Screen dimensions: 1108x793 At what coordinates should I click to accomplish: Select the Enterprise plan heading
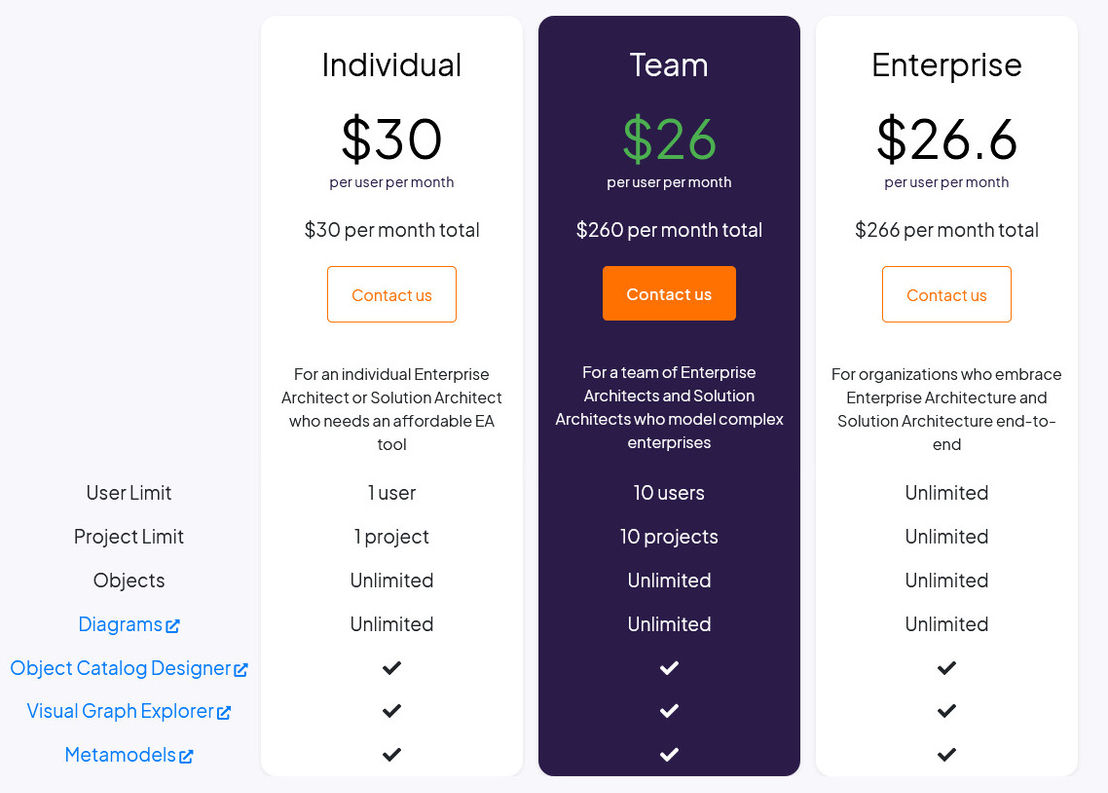pos(947,66)
